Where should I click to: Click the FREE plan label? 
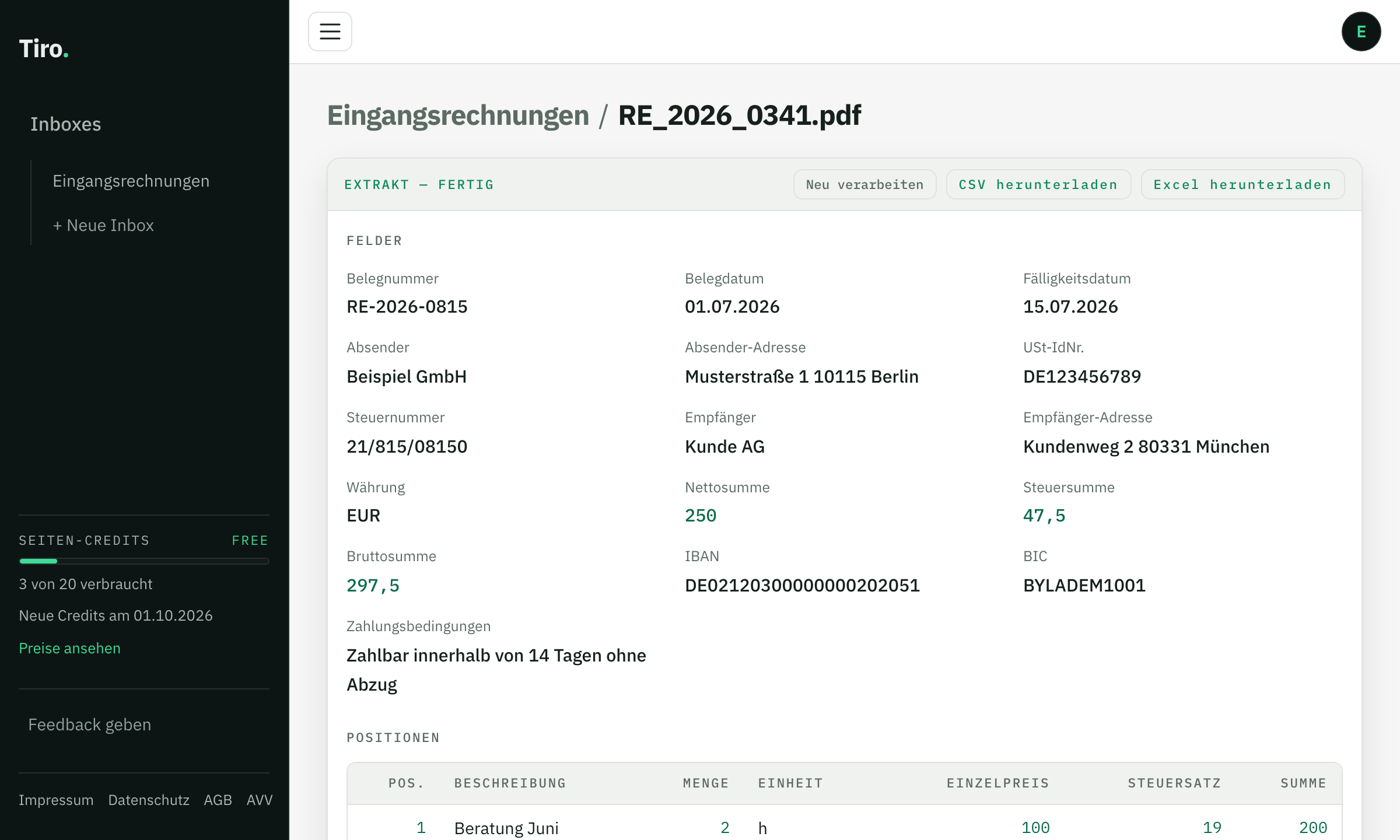pyautogui.click(x=250, y=540)
